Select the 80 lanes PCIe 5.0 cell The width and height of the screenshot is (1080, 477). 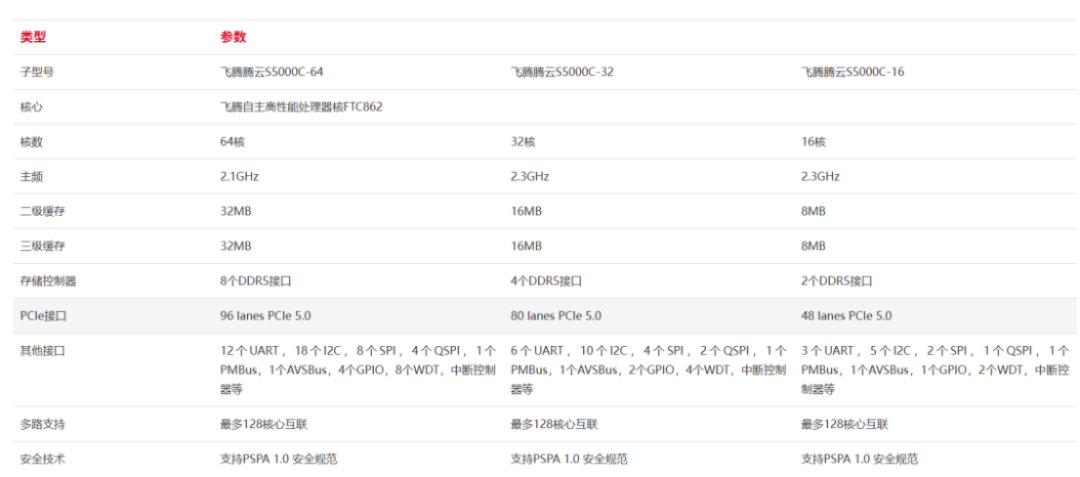click(x=556, y=316)
